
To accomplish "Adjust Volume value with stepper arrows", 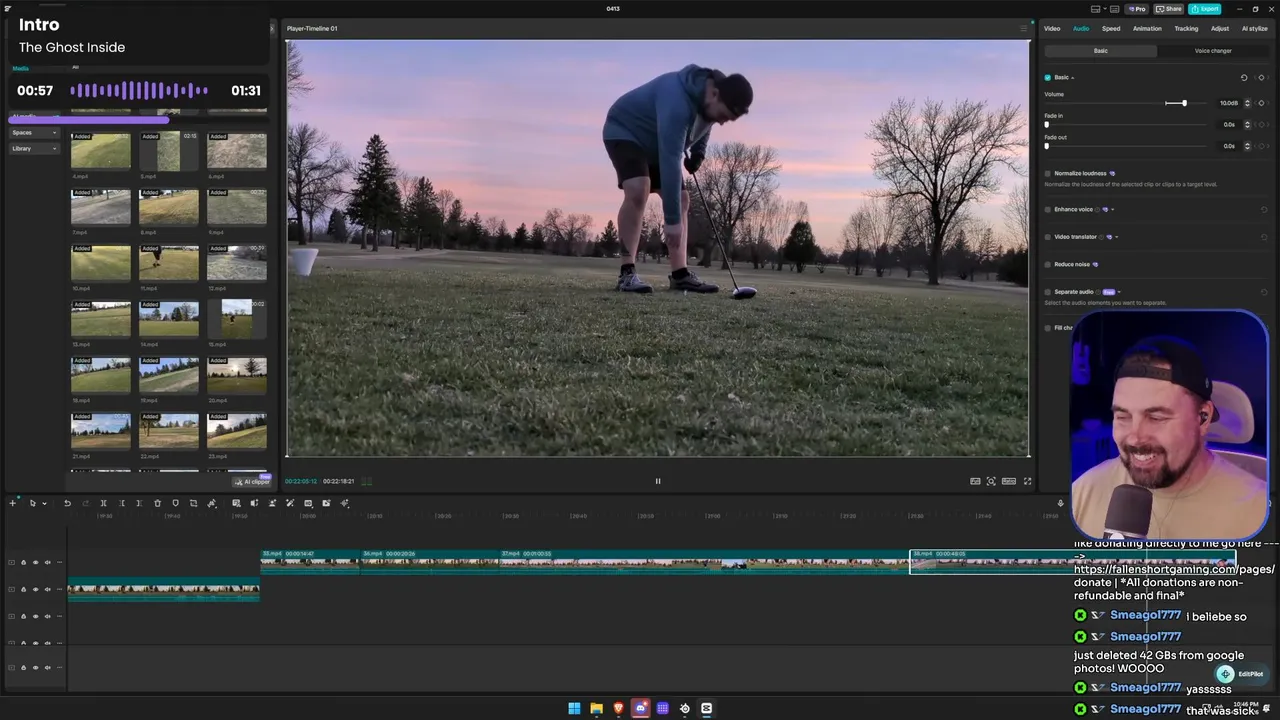I will (x=1247, y=103).
